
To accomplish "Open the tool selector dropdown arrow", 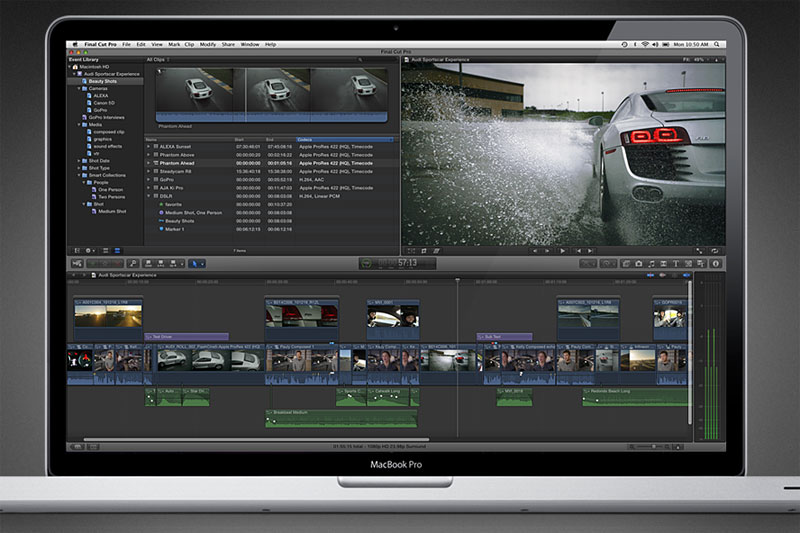I will [x=203, y=264].
